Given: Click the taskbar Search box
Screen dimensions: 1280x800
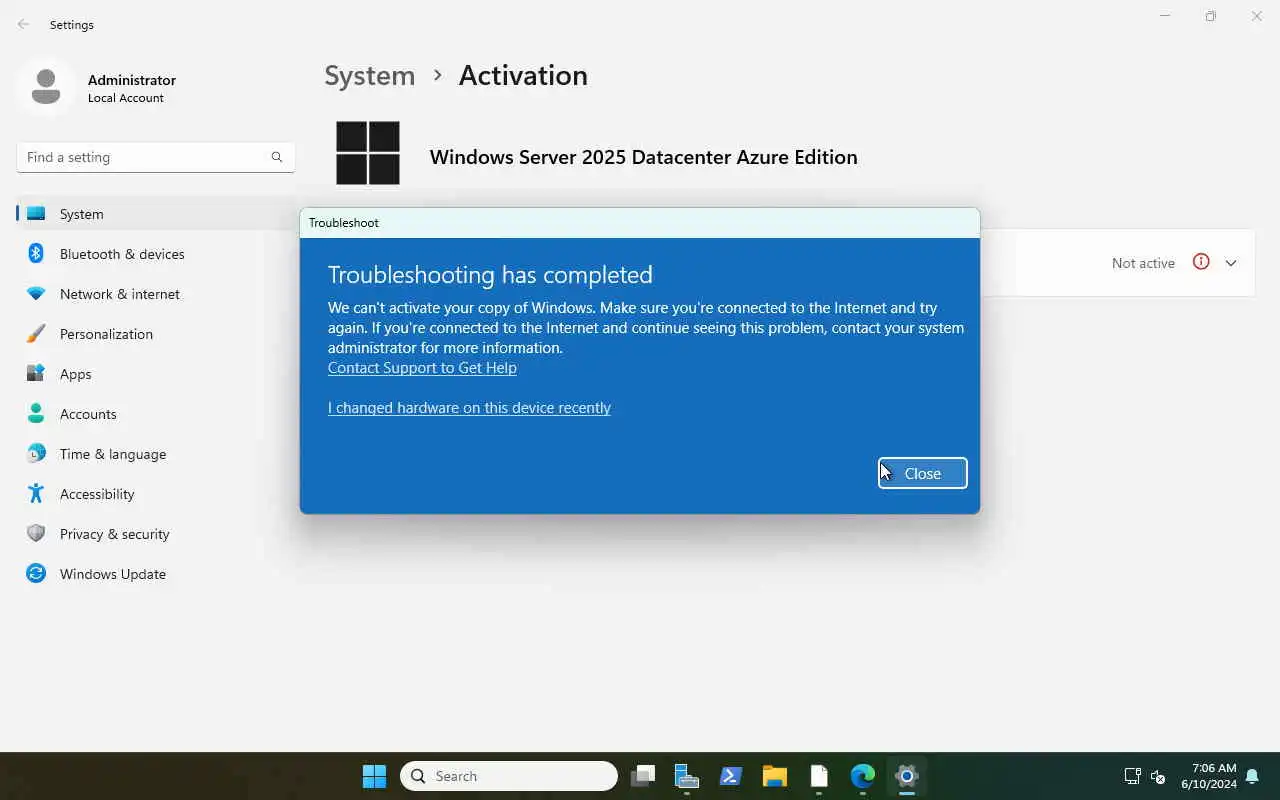Looking at the screenshot, I should [x=509, y=776].
